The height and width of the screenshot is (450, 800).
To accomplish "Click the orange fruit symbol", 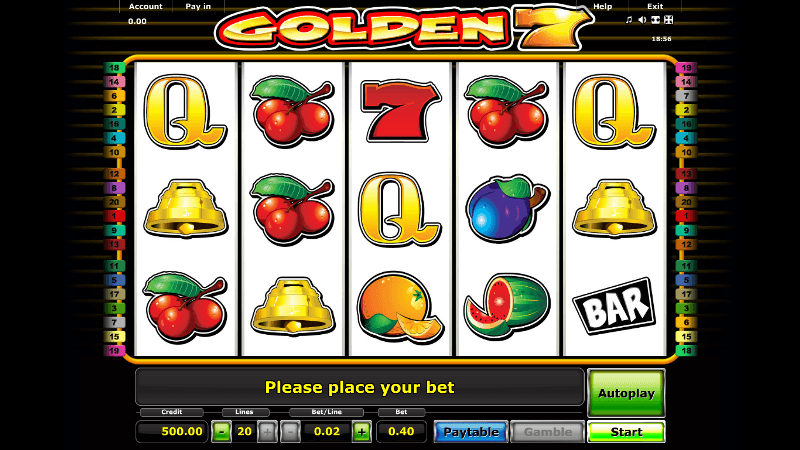I will [400, 308].
